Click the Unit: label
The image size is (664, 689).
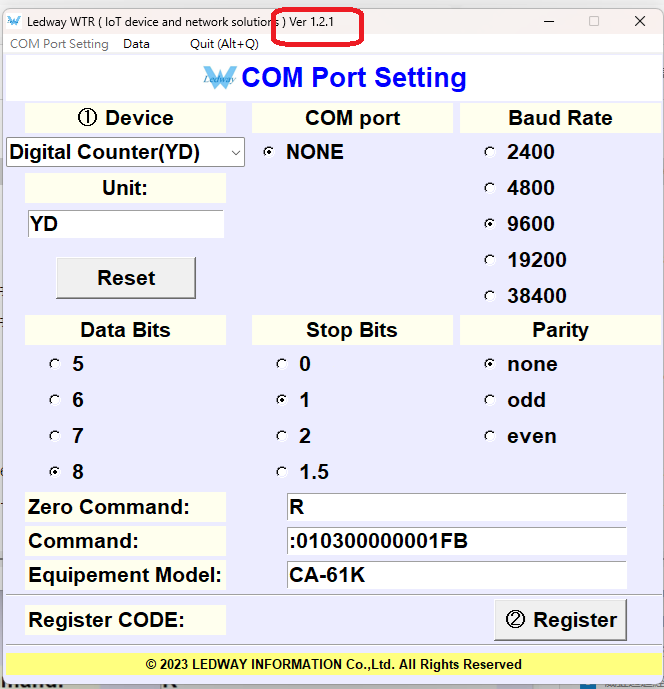coord(126,188)
